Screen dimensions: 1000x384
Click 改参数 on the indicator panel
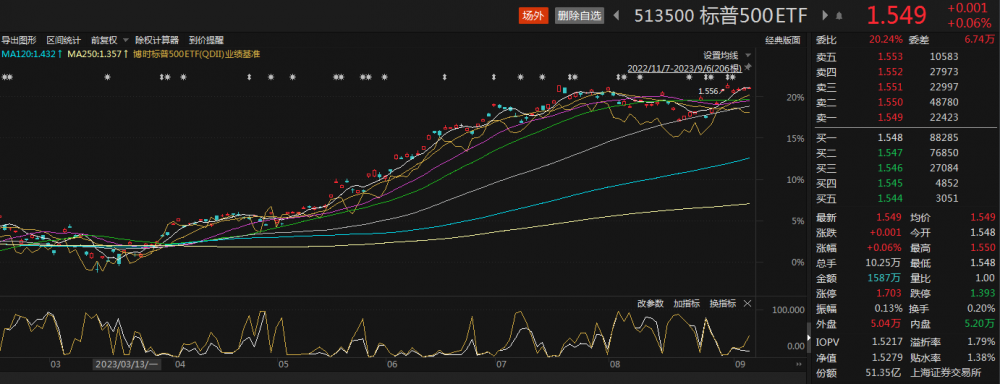[x=651, y=303]
